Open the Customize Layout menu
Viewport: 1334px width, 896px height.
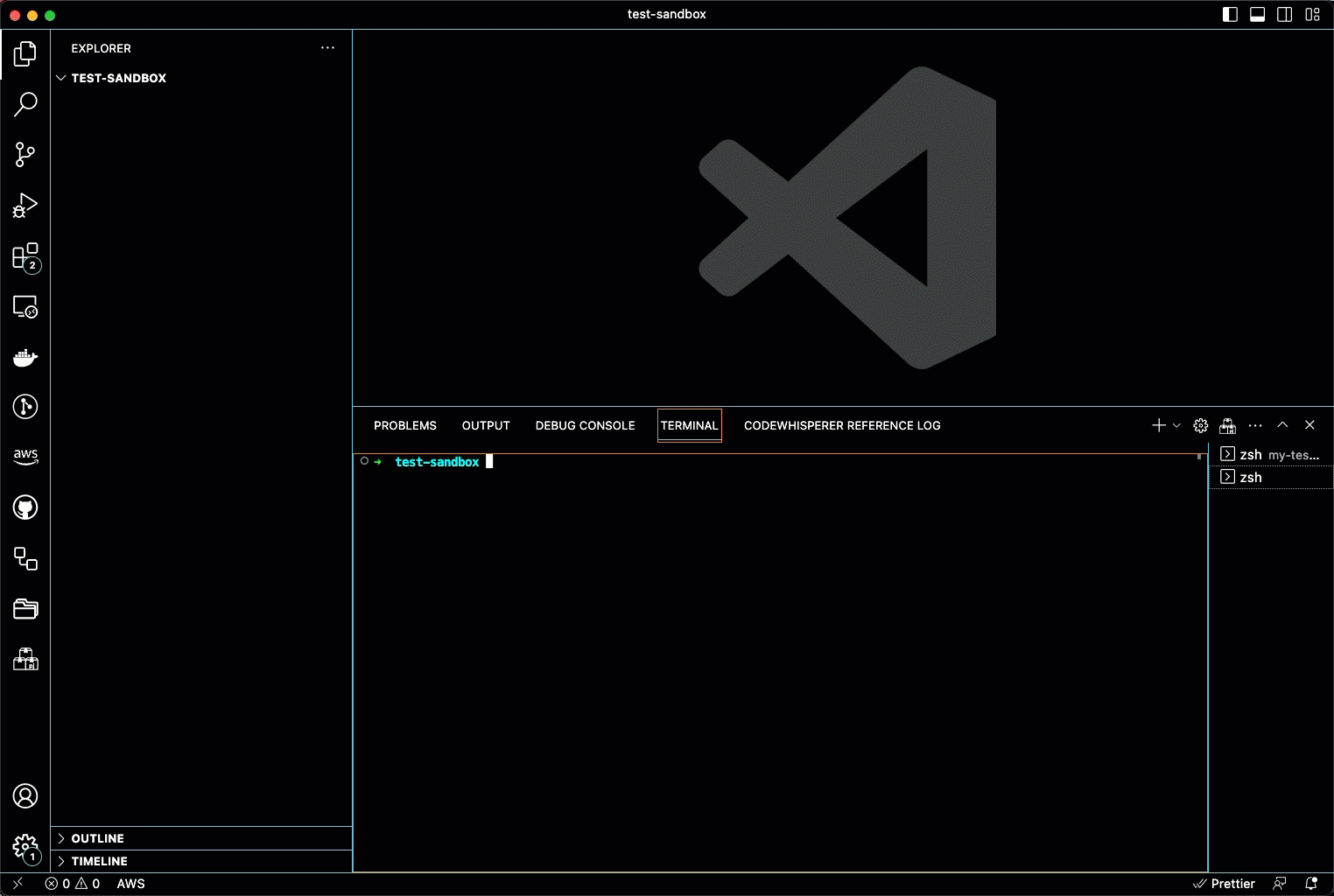[1312, 14]
